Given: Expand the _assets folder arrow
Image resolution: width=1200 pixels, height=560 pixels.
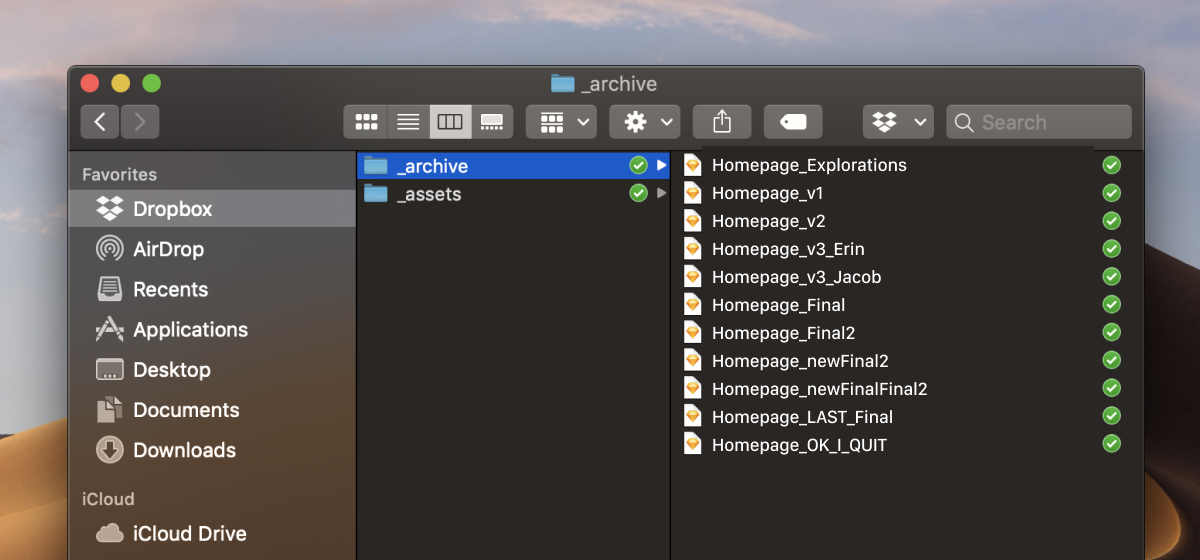Looking at the screenshot, I should click(660, 193).
